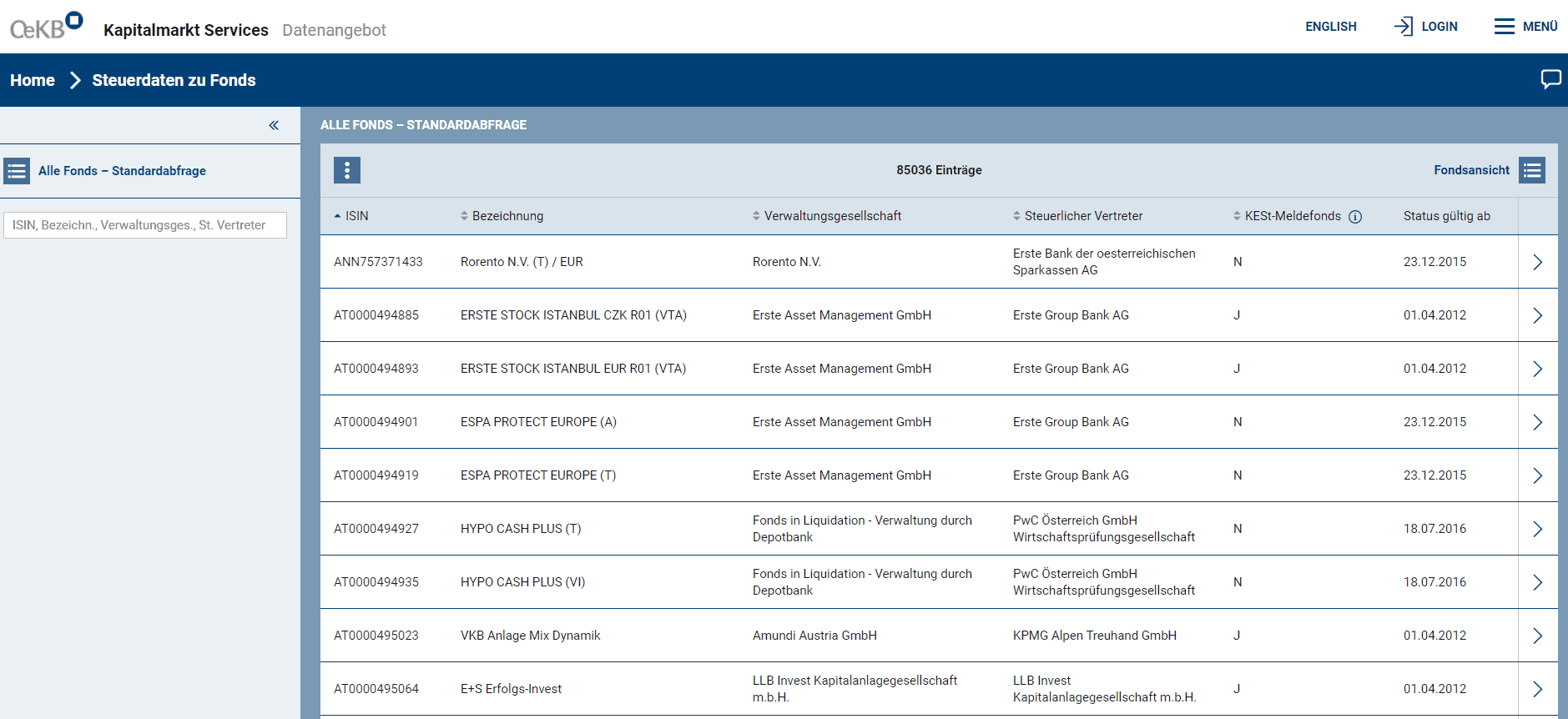Collapse the sidebar with double chevron
The width and height of the screenshot is (1568, 719).
(x=274, y=125)
